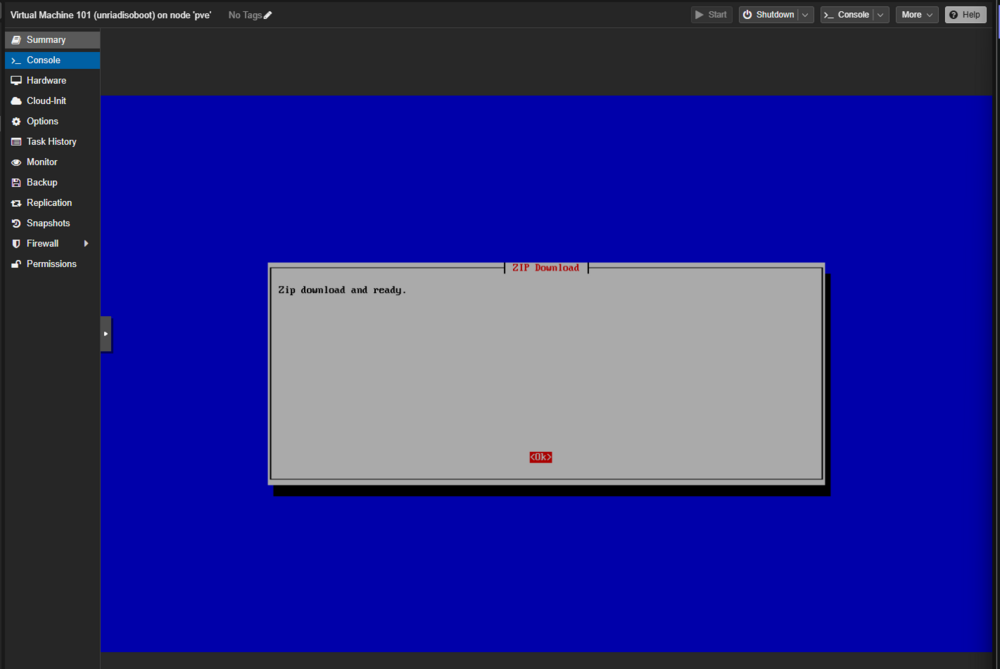Edit tags with the pencil icon
Image resolution: width=1000 pixels, height=669 pixels.
[x=268, y=15]
